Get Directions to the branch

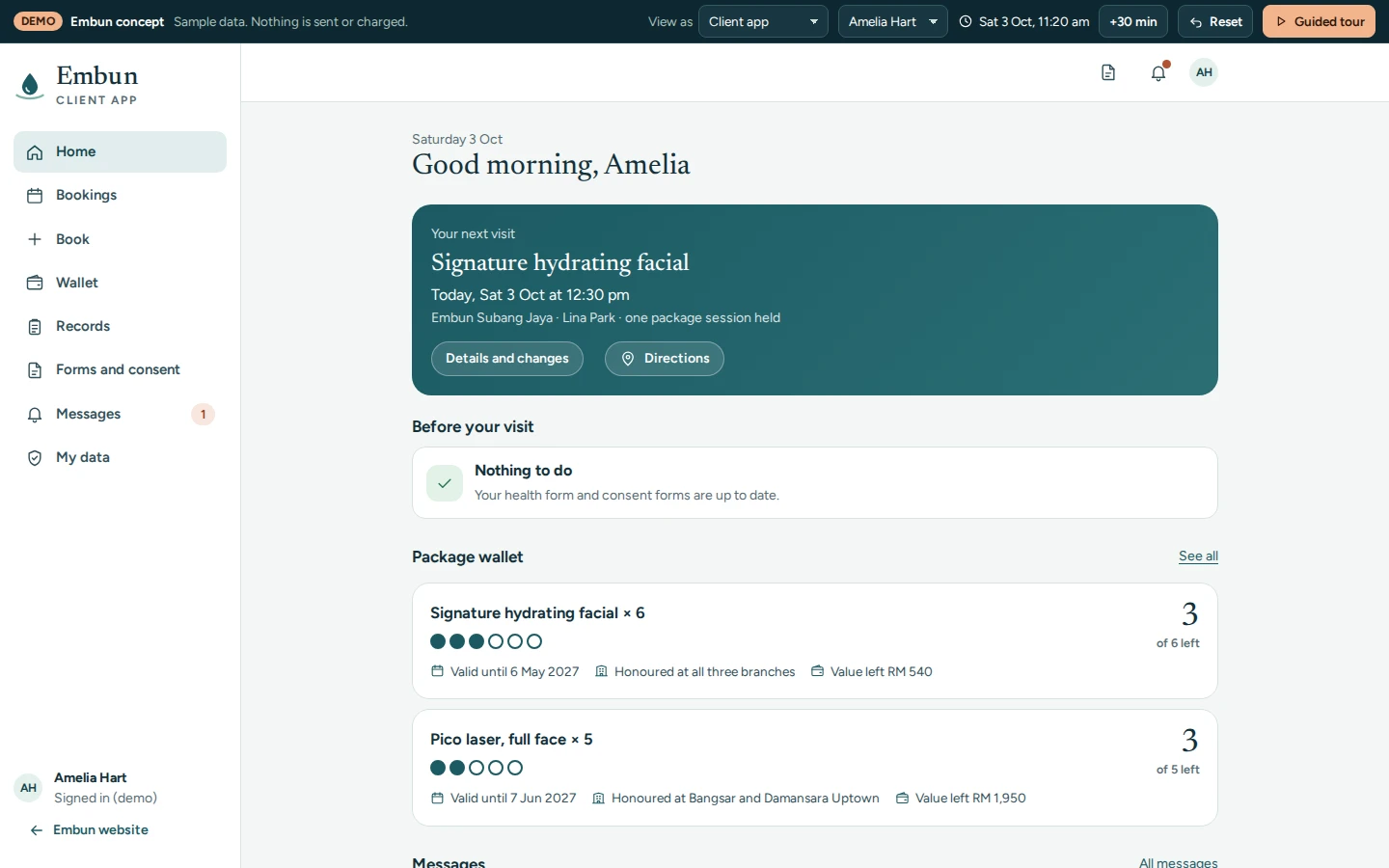click(x=665, y=359)
